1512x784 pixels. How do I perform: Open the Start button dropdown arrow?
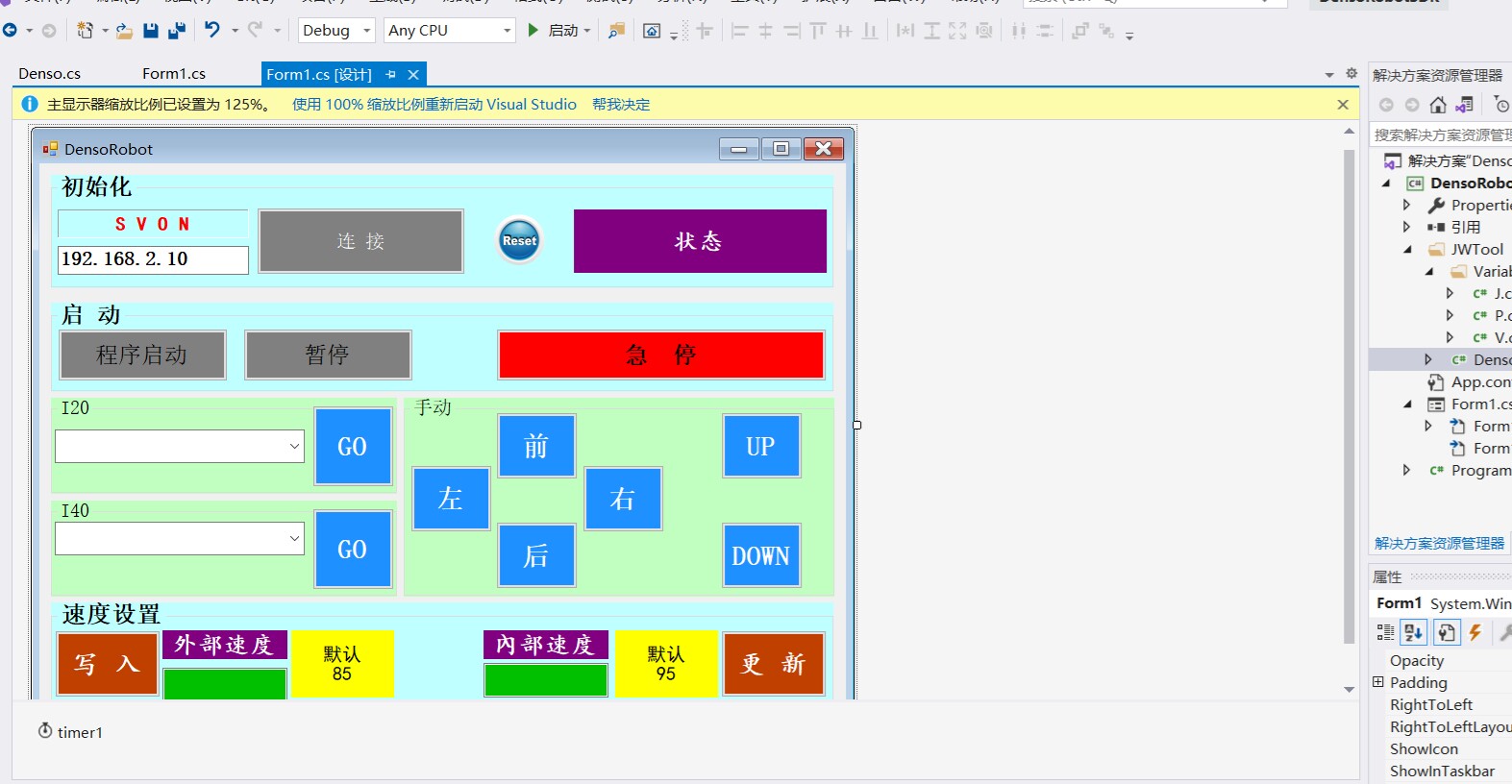pos(587,31)
